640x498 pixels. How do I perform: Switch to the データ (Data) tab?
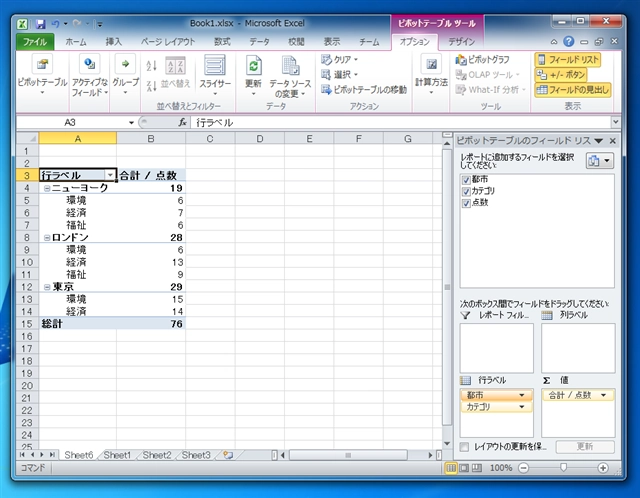(260, 42)
